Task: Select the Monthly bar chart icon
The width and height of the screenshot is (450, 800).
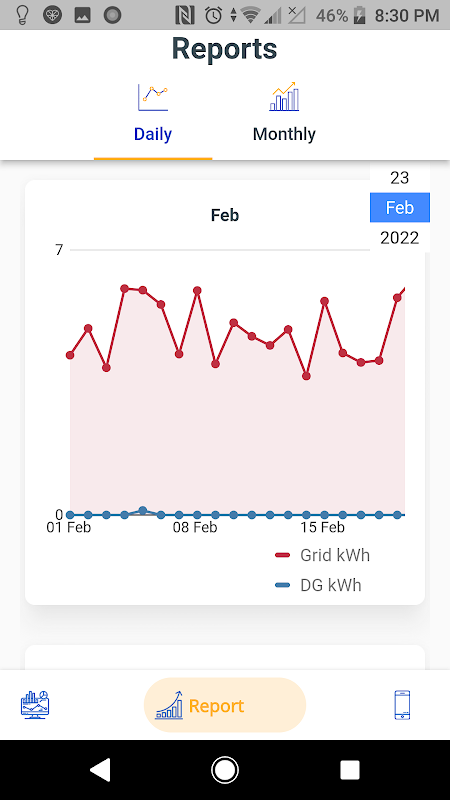Action: click(x=284, y=96)
